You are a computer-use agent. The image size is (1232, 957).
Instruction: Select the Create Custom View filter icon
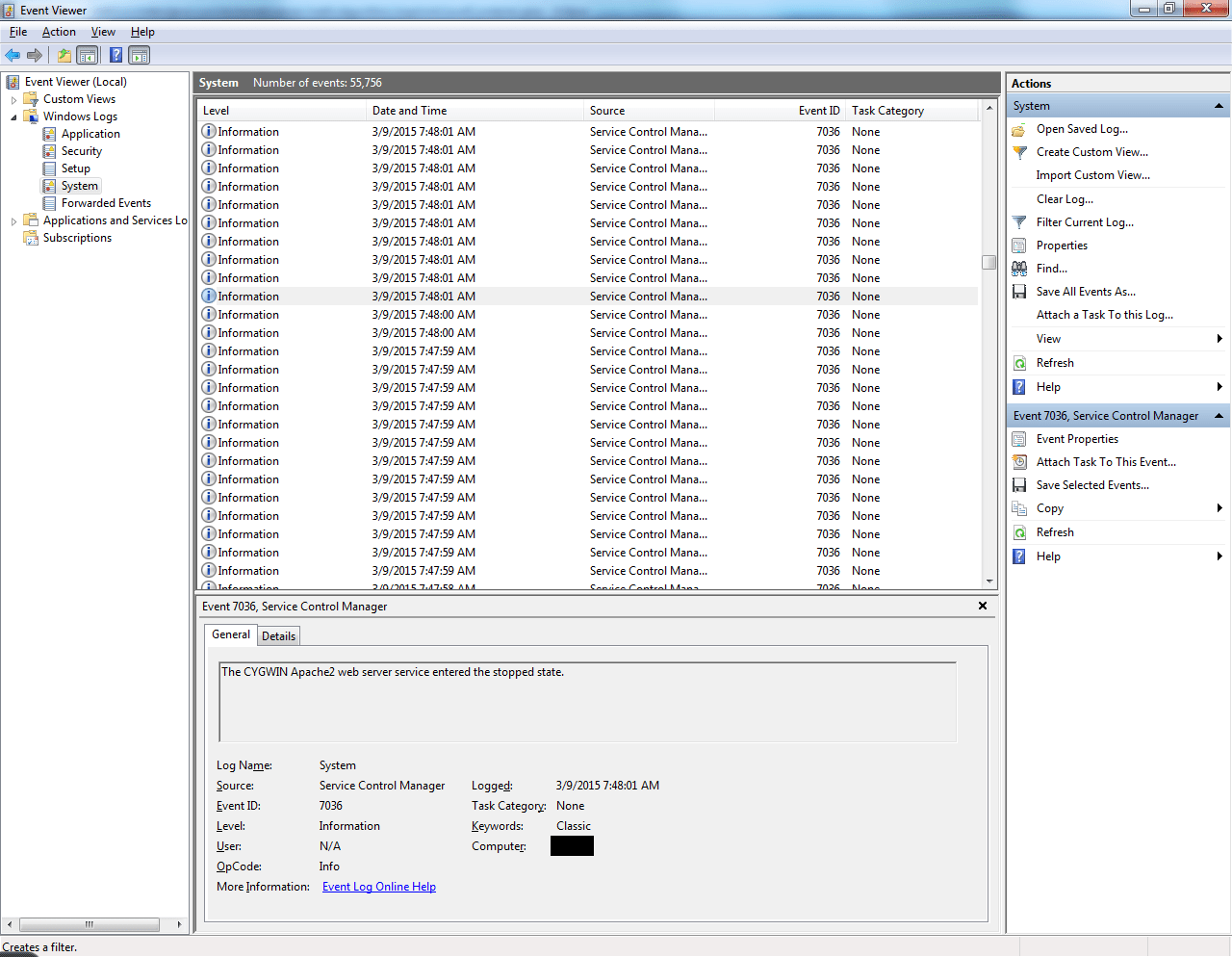(1019, 152)
